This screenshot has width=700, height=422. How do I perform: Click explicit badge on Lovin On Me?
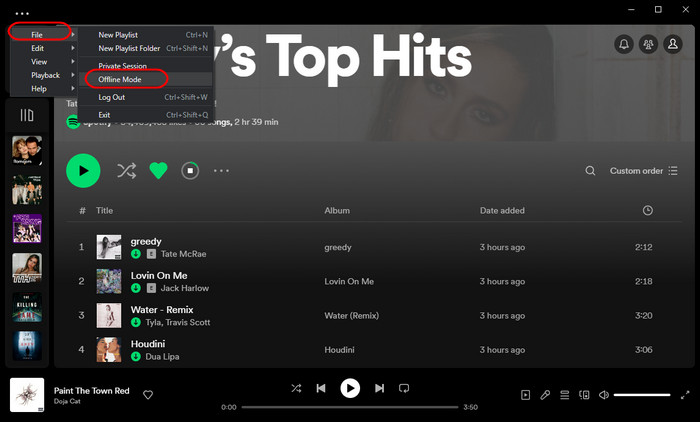point(151,288)
